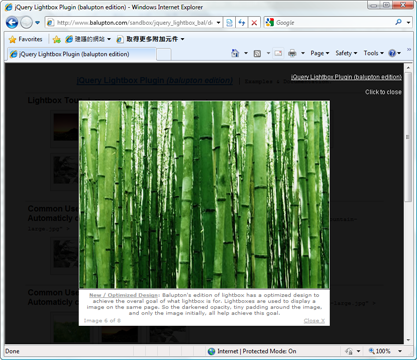417x360 pixels.
Task: Open the Page menu
Action: coord(320,53)
